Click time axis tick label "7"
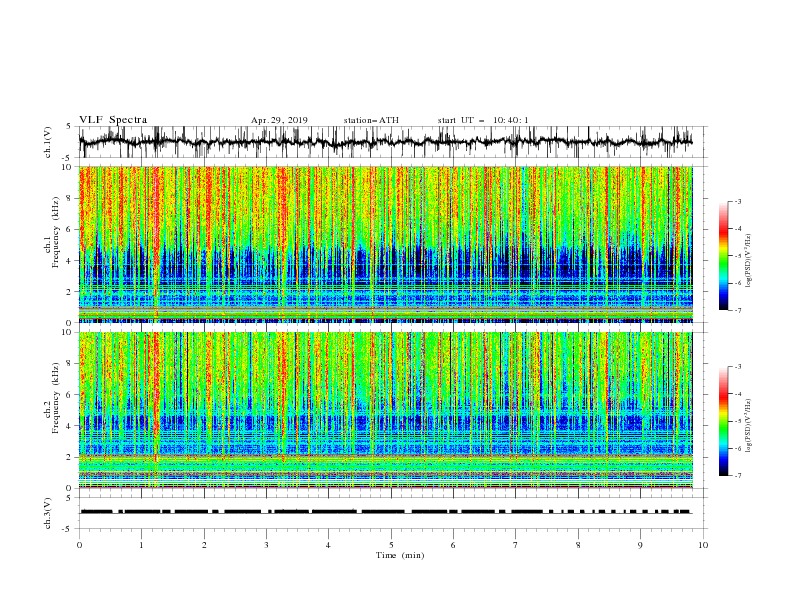 point(516,545)
